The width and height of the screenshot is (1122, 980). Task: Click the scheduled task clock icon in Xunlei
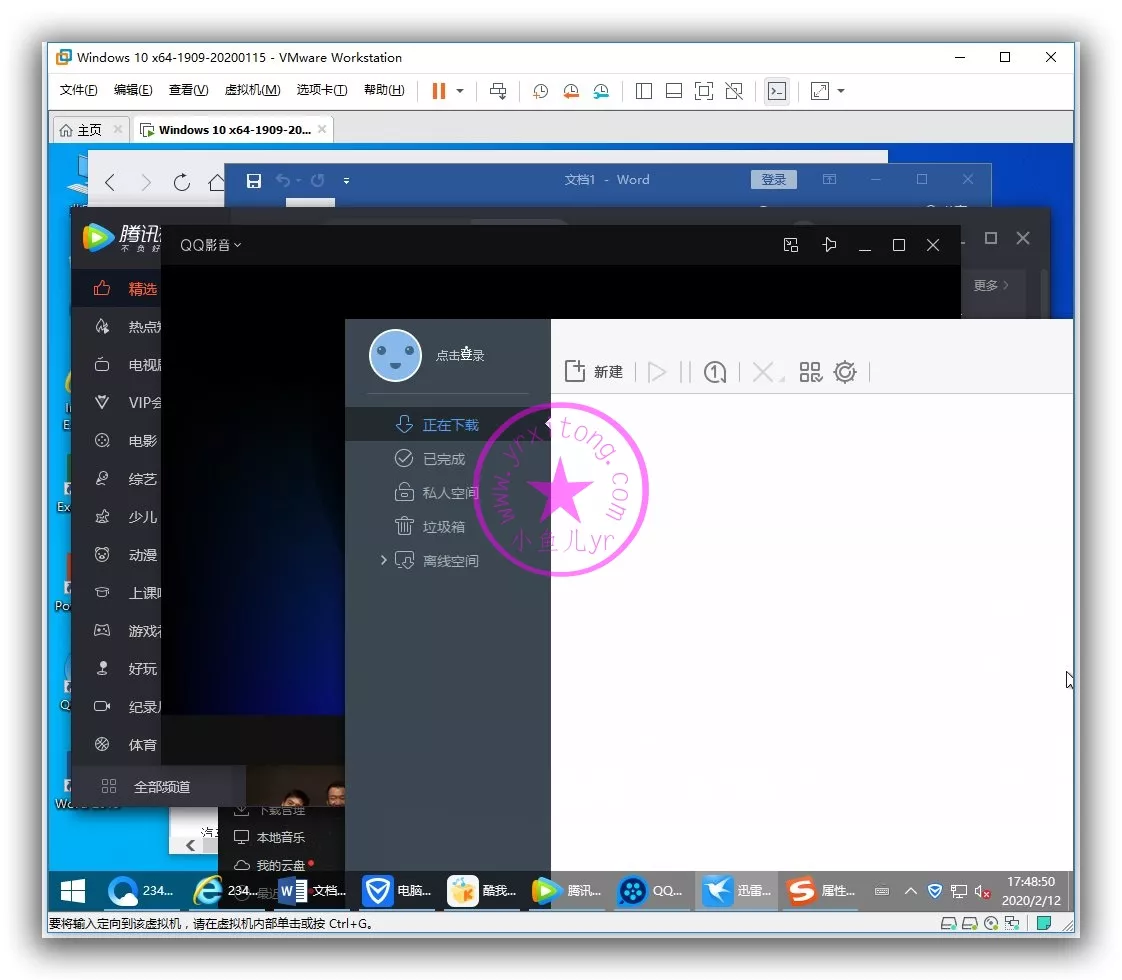click(x=714, y=372)
